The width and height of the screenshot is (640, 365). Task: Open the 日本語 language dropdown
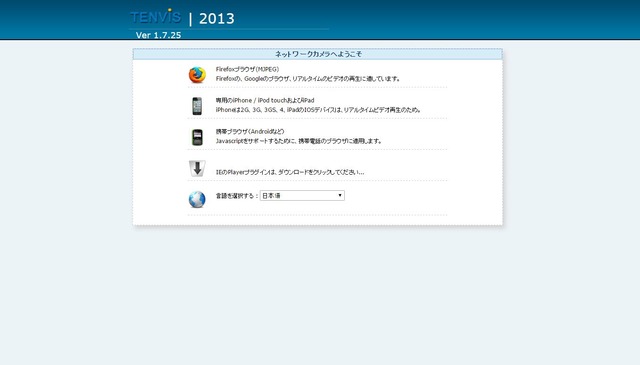coord(302,196)
